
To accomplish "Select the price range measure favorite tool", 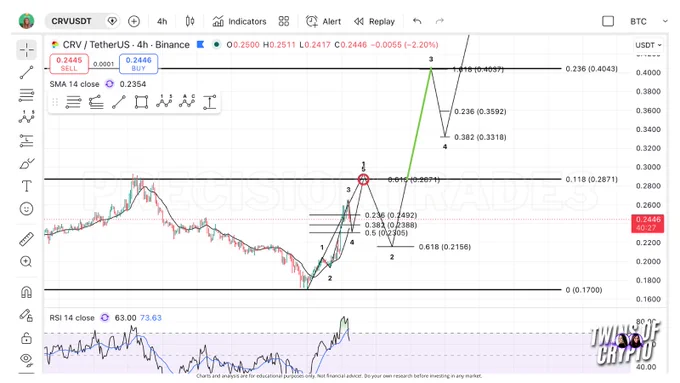I will [x=209, y=102].
